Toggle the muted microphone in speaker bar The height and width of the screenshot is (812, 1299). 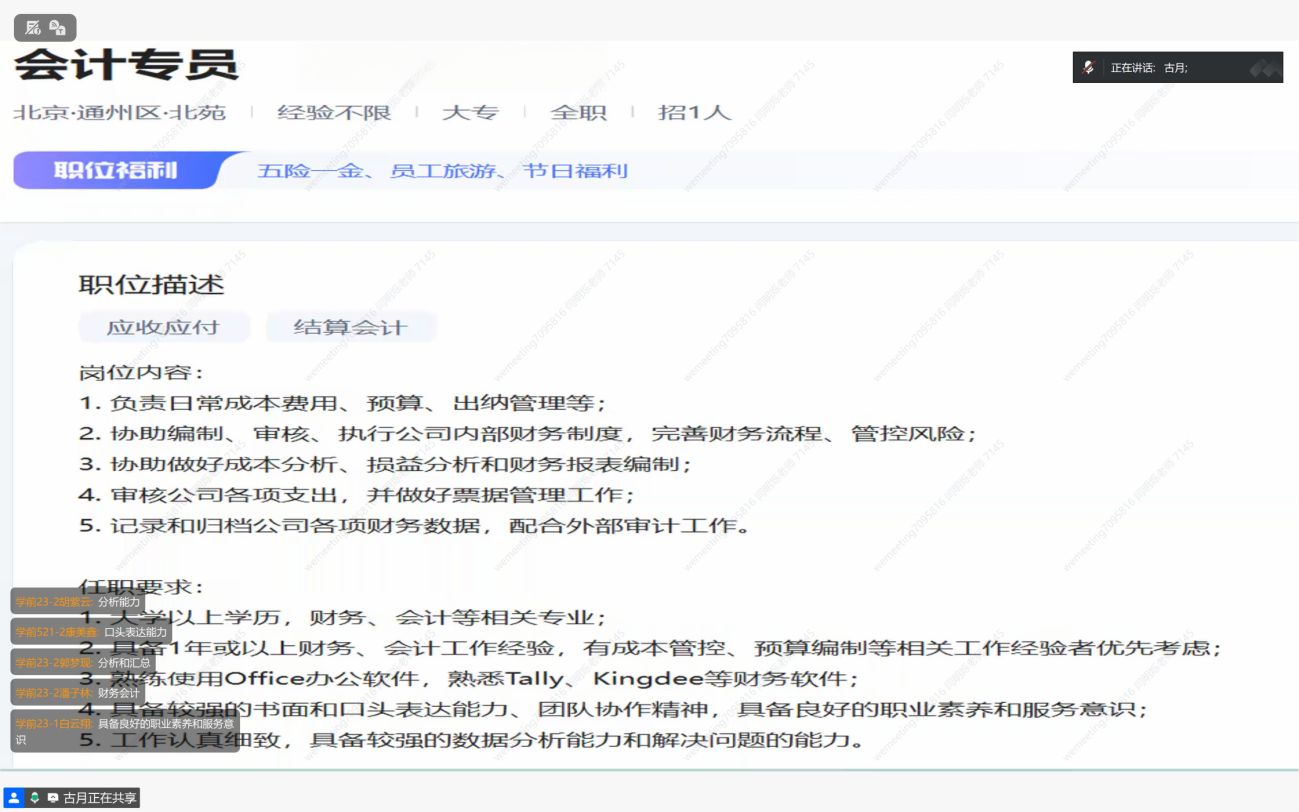tap(1089, 67)
